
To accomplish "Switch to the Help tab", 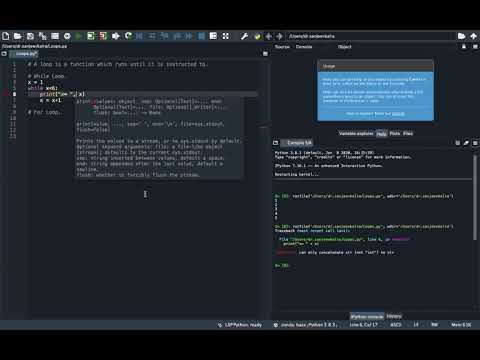I will point(381,133).
